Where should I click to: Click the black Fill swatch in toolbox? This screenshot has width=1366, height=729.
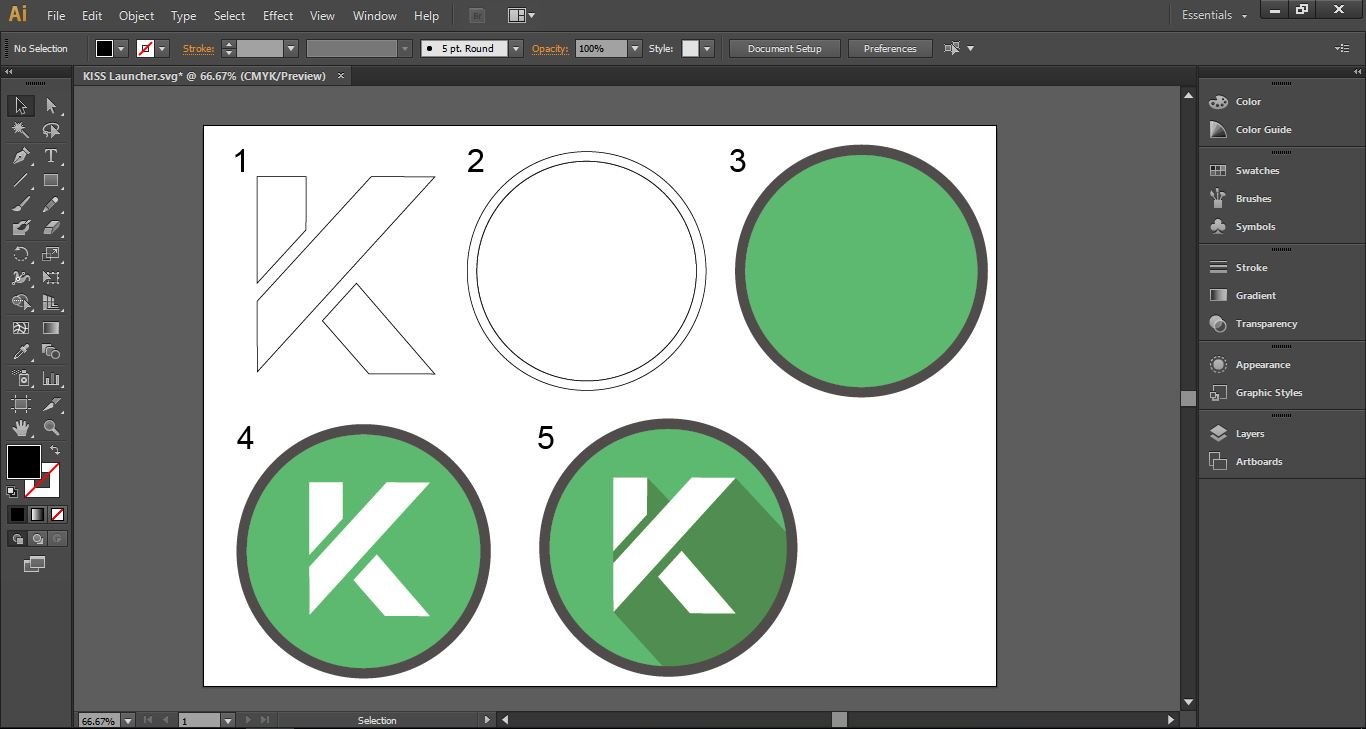coord(23,462)
